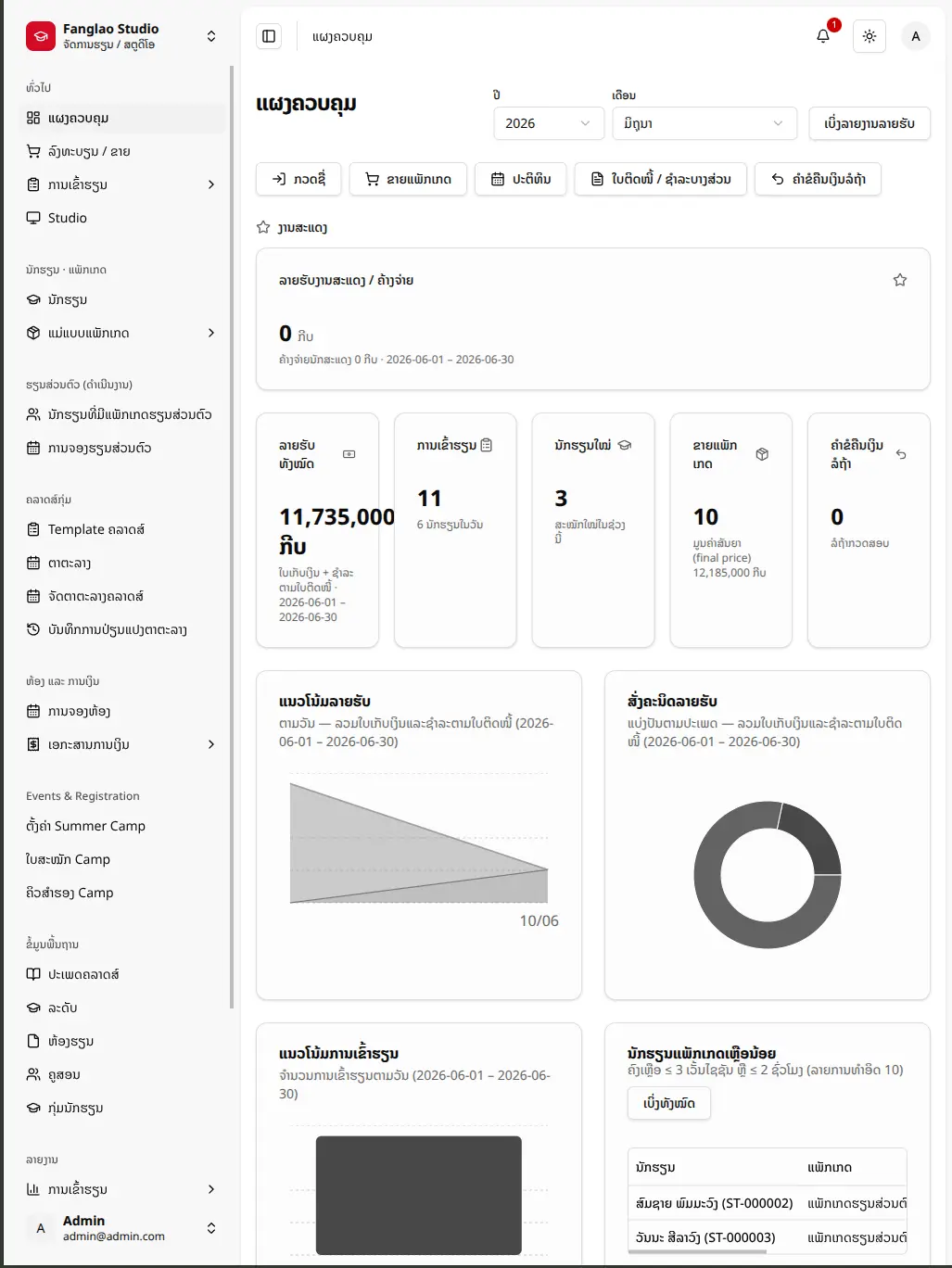952x1268 pixels.
Task: Expand the ແມ່ແບບແພັກເກດ sidebar submenu
Action: 211,333
